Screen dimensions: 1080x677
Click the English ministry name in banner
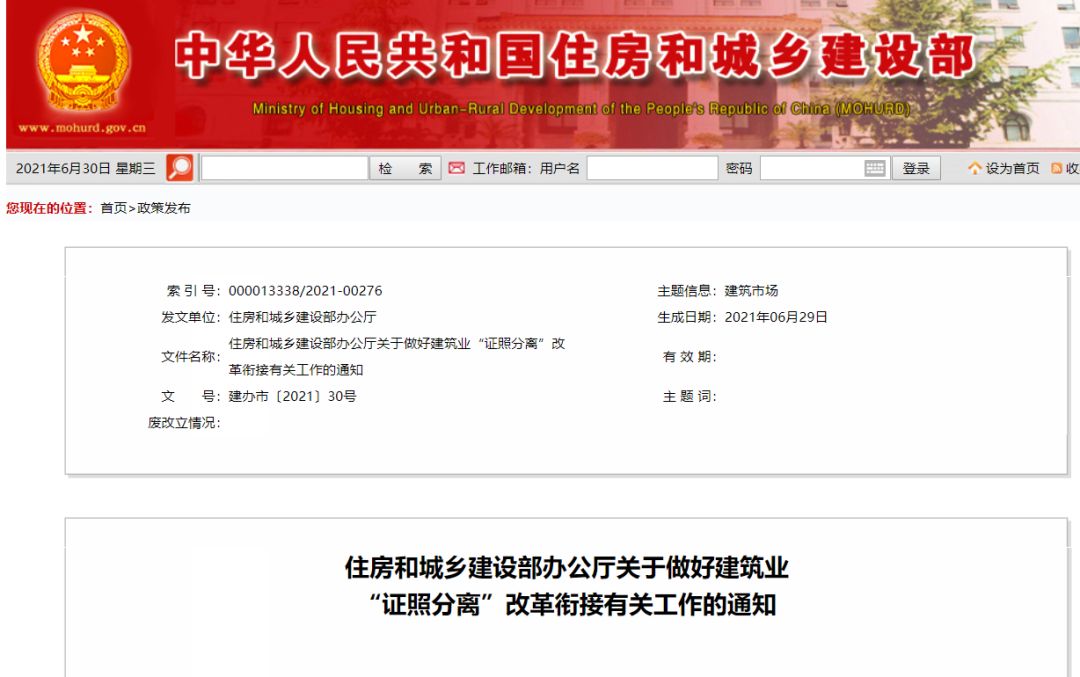[x=581, y=109]
